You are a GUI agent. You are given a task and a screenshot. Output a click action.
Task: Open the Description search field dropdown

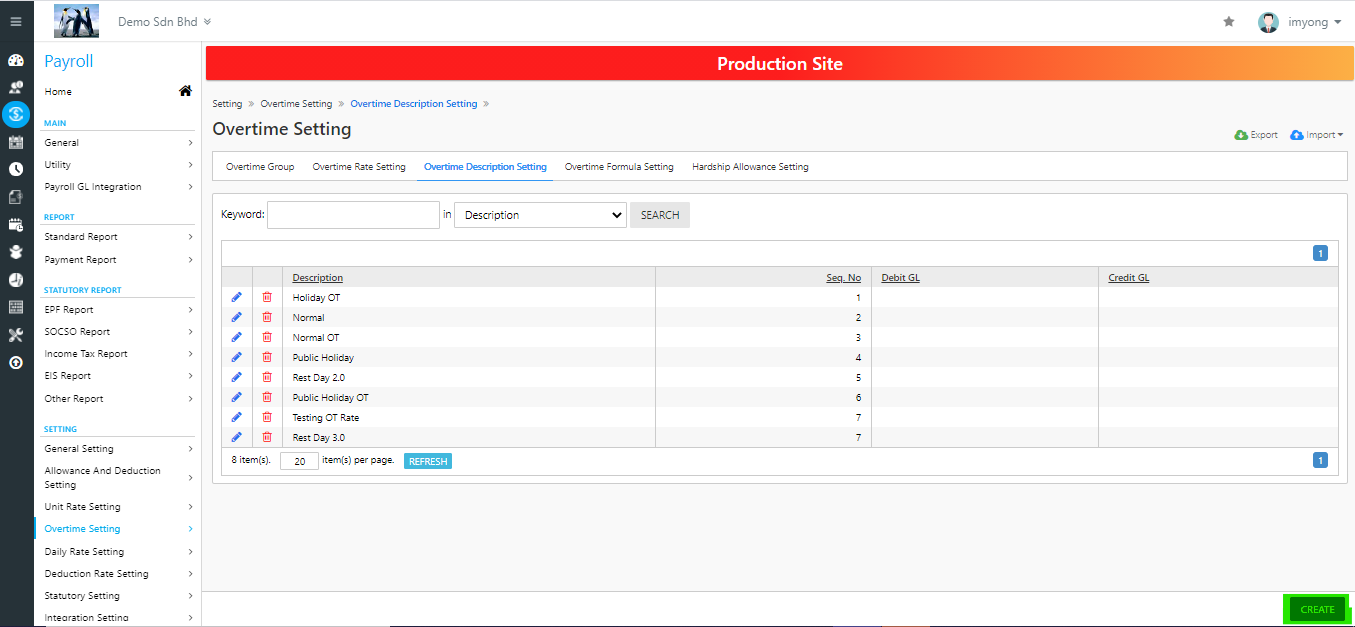pyautogui.click(x=540, y=215)
